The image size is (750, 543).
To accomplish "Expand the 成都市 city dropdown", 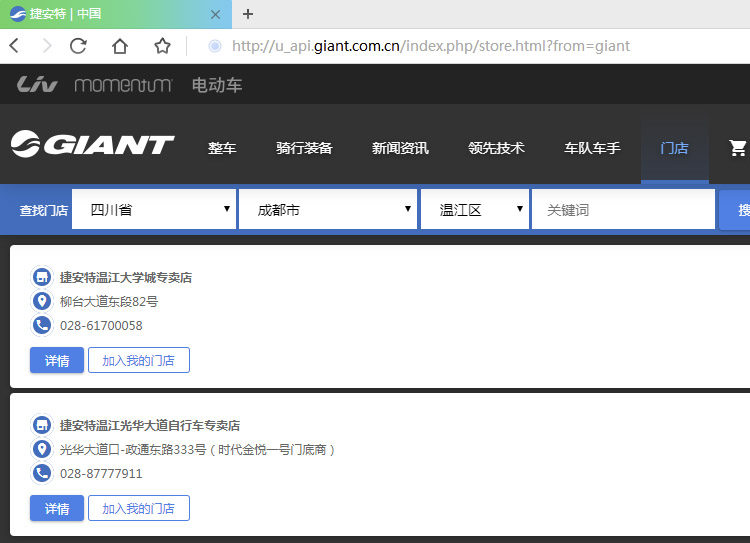I will (328, 209).
